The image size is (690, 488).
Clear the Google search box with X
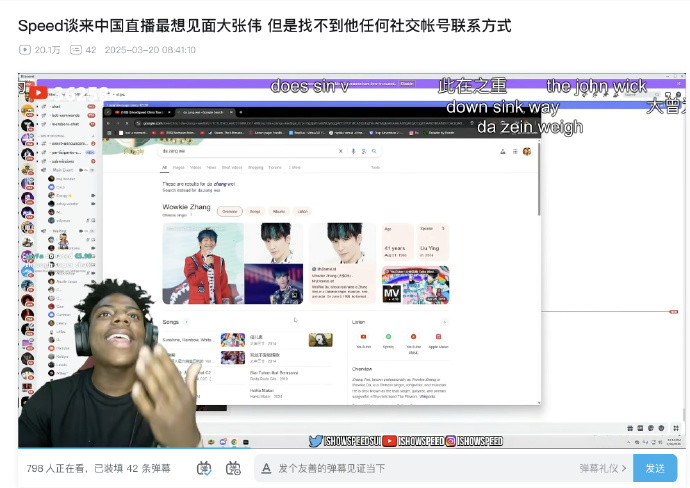pos(340,151)
